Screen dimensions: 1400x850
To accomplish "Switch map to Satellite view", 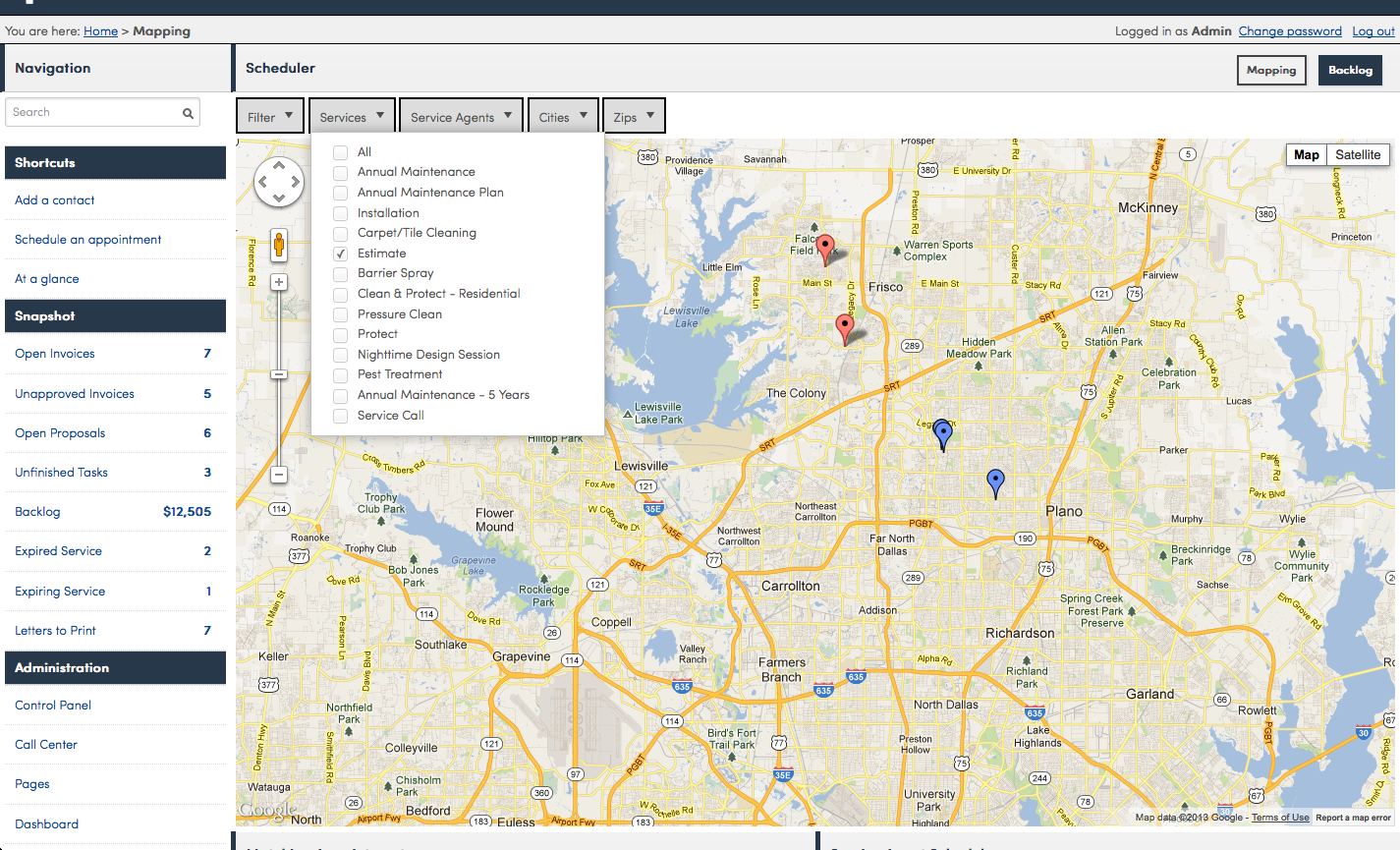I will tap(1357, 155).
